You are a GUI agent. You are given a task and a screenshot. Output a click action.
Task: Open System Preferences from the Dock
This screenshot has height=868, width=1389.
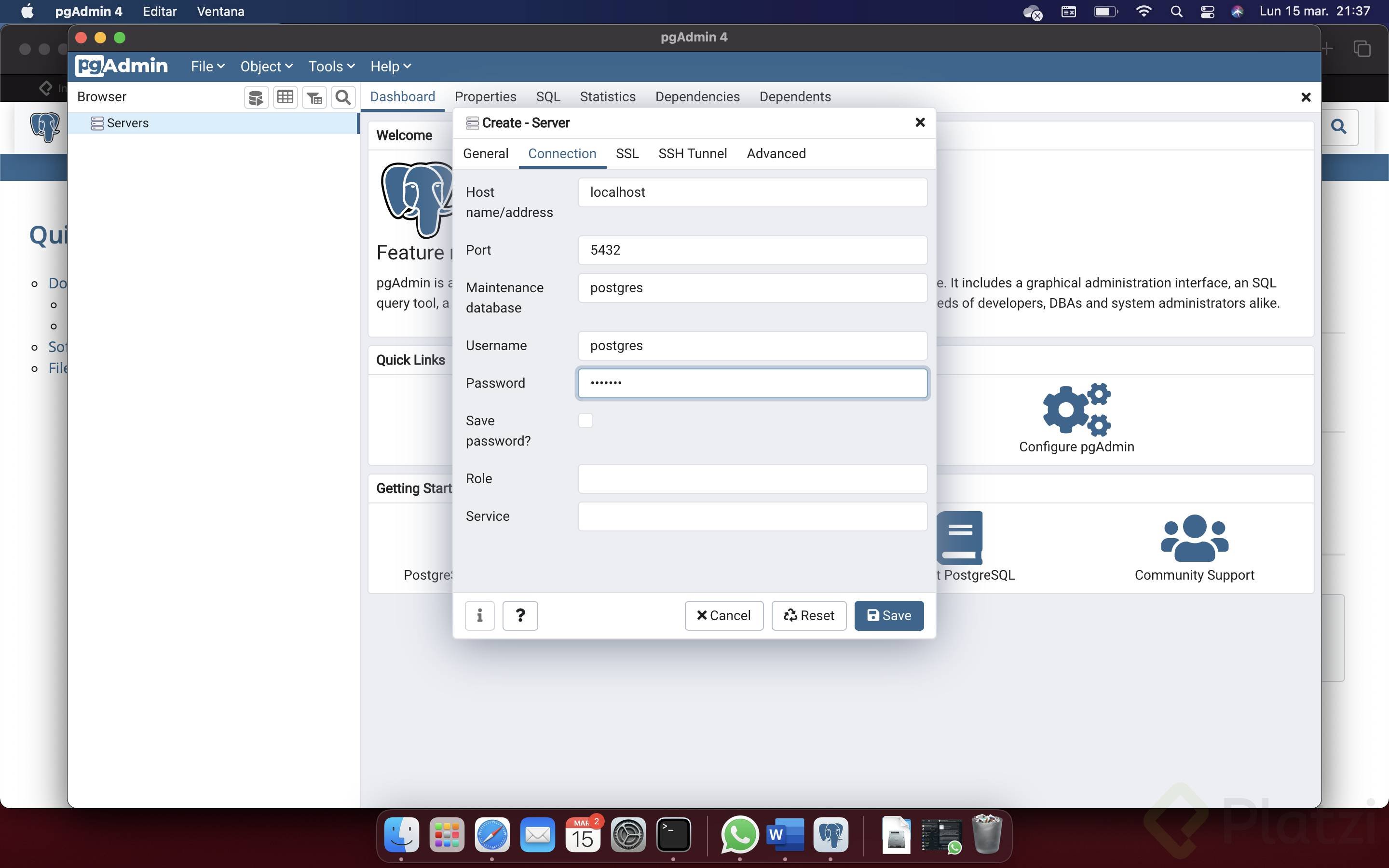[628, 834]
